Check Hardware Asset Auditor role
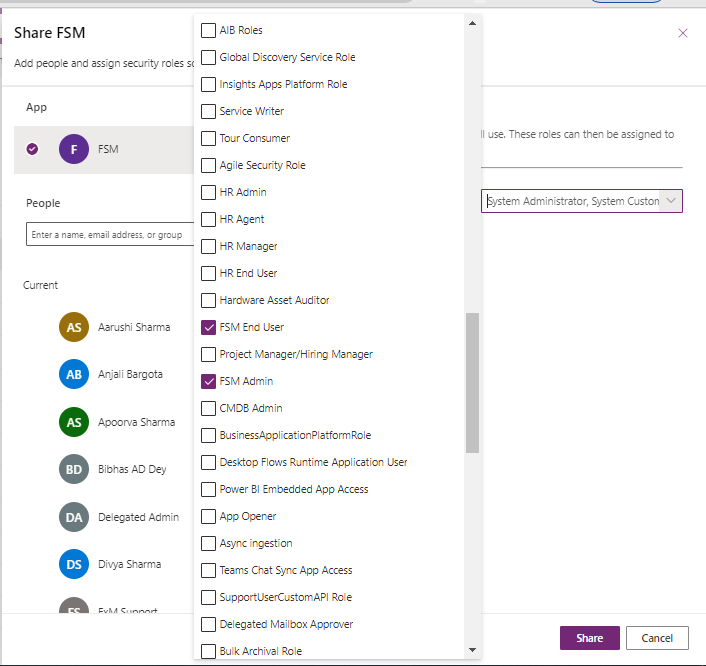The height and width of the screenshot is (666, 706). click(x=208, y=300)
